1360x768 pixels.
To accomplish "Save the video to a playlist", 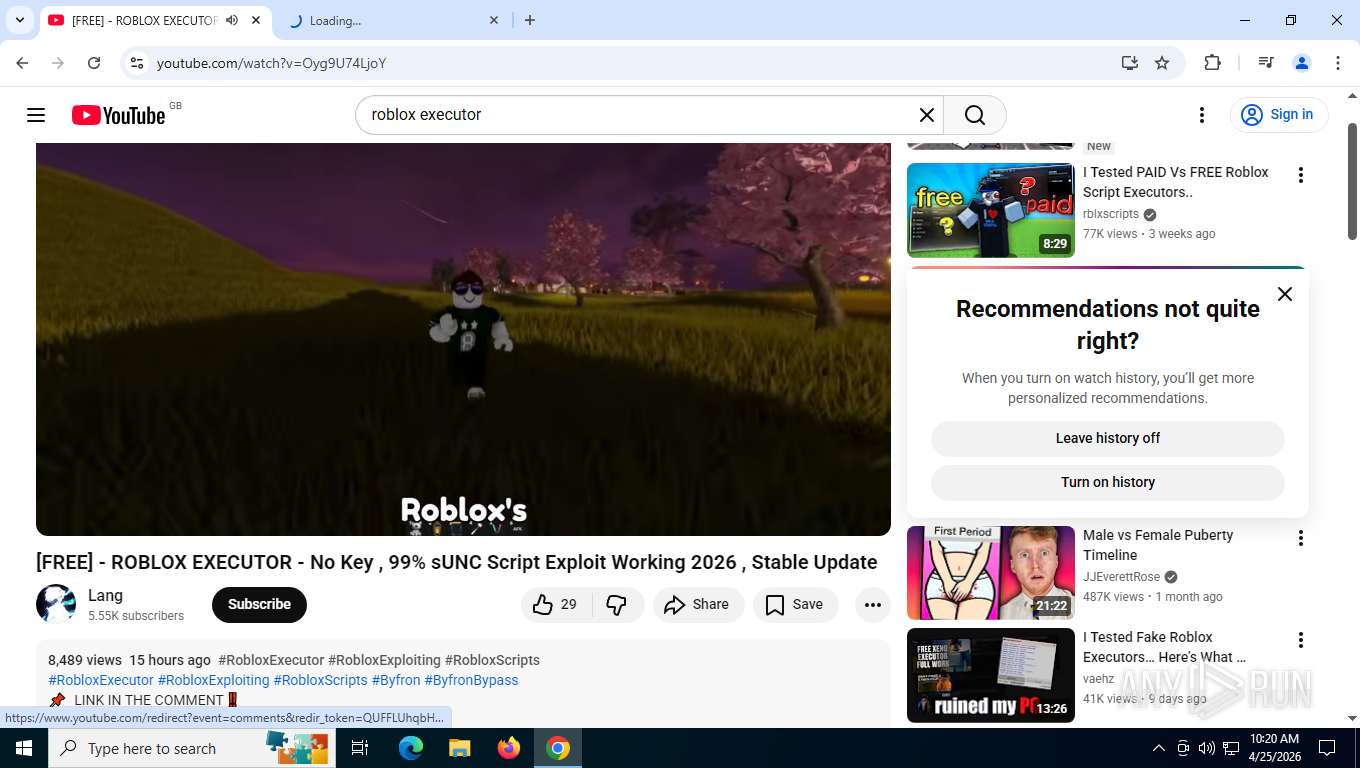I will [795, 604].
